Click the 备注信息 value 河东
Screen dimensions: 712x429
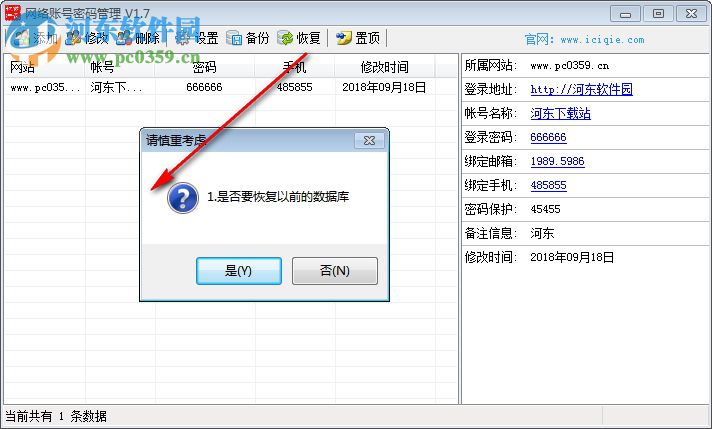click(x=542, y=233)
